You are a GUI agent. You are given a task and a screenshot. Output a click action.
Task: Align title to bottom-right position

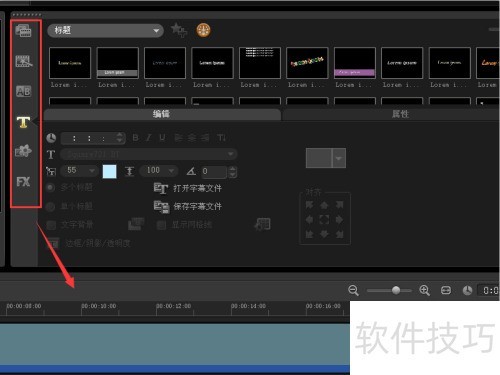339,234
